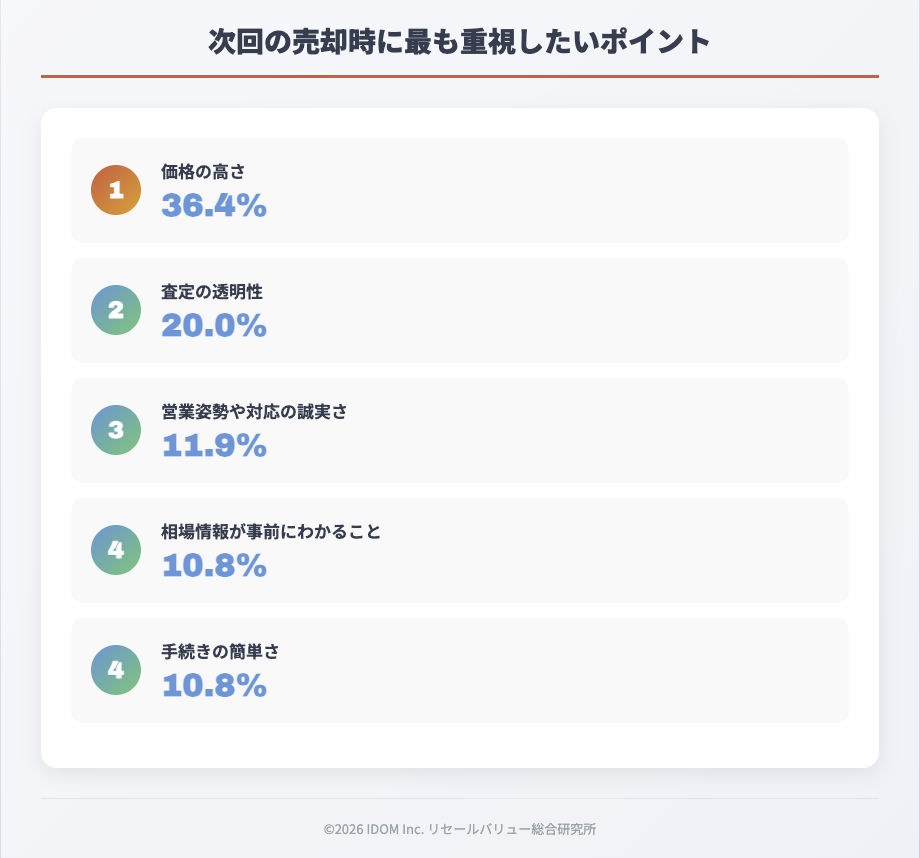Screen dimensions: 920x858
Task: Select the 相場情報が事前にわかること label
Action: (x=271, y=532)
